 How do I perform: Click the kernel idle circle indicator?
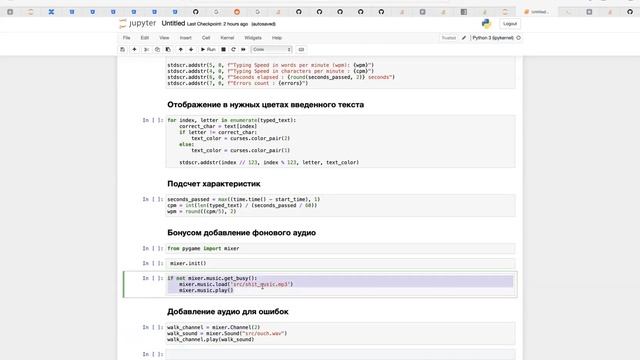(x=518, y=38)
